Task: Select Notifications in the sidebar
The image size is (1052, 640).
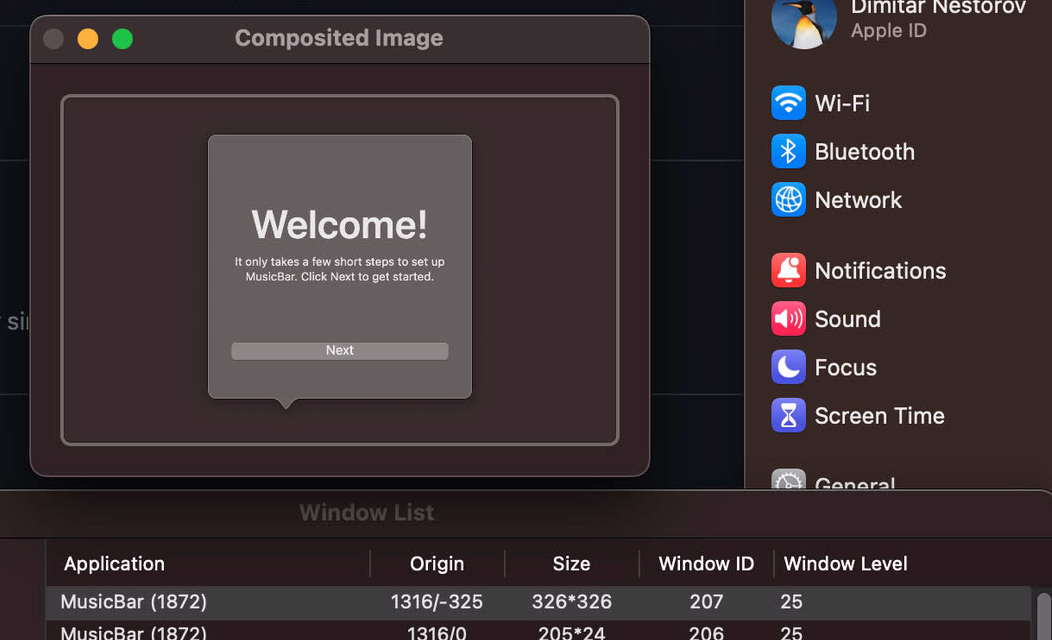Action: [x=880, y=271]
